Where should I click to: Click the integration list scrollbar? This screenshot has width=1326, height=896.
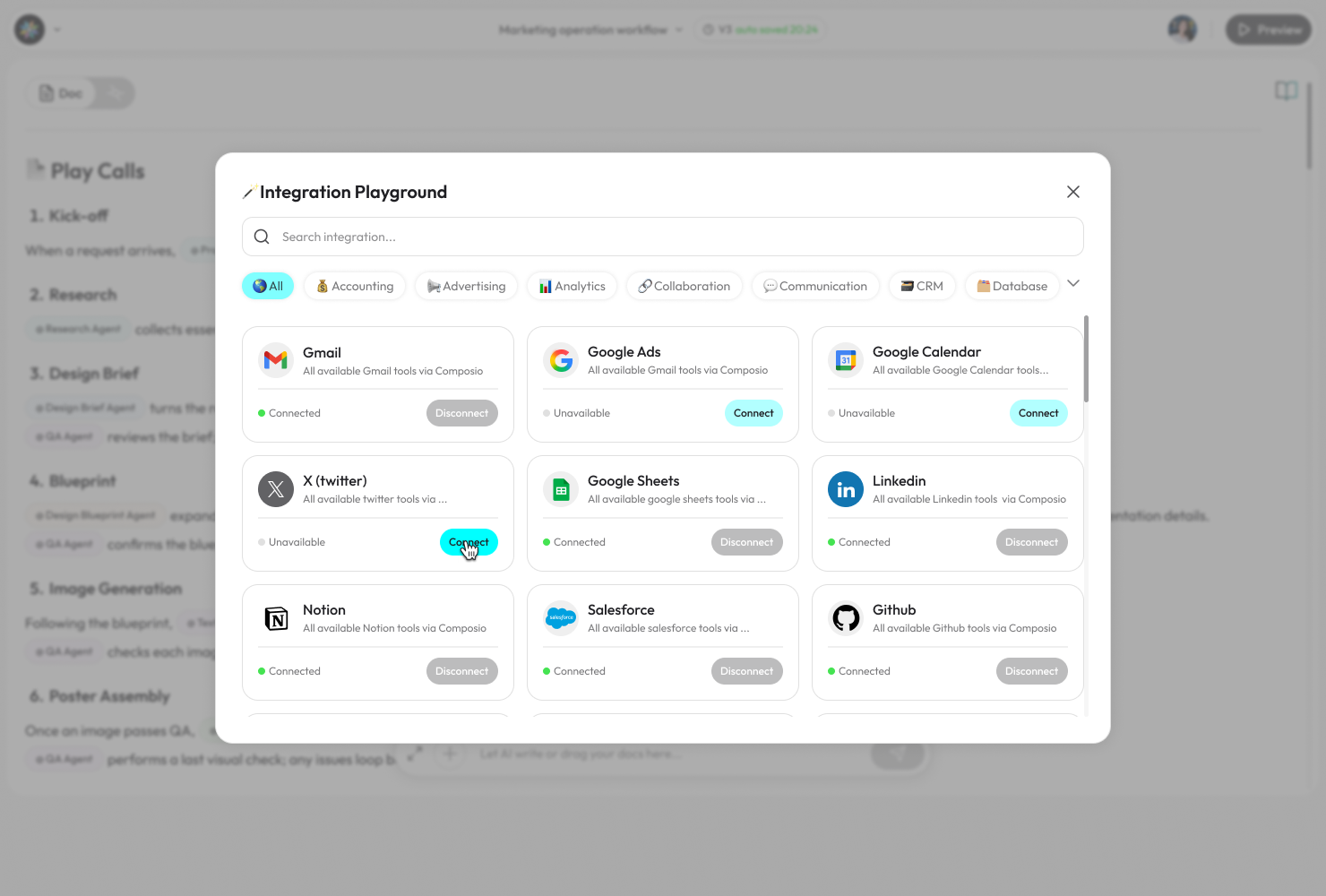point(1086,358)
